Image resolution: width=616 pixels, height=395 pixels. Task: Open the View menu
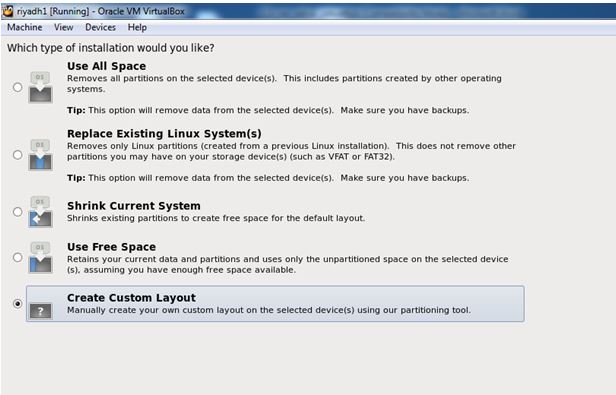click(x=64, y=27)
